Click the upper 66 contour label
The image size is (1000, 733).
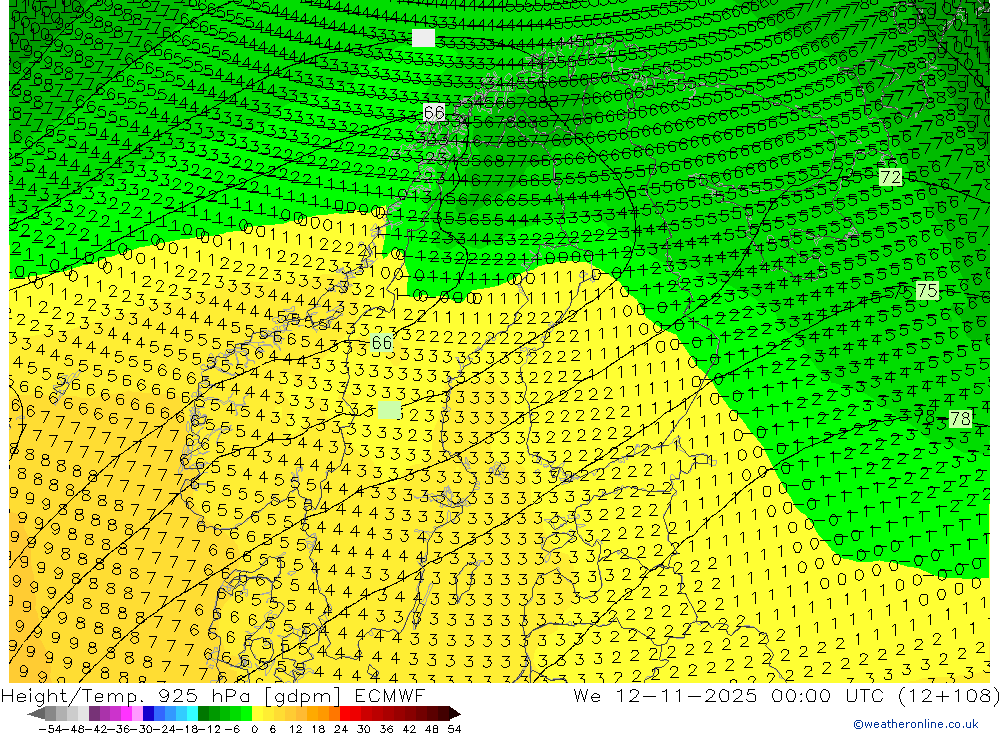tap(434, 113)
